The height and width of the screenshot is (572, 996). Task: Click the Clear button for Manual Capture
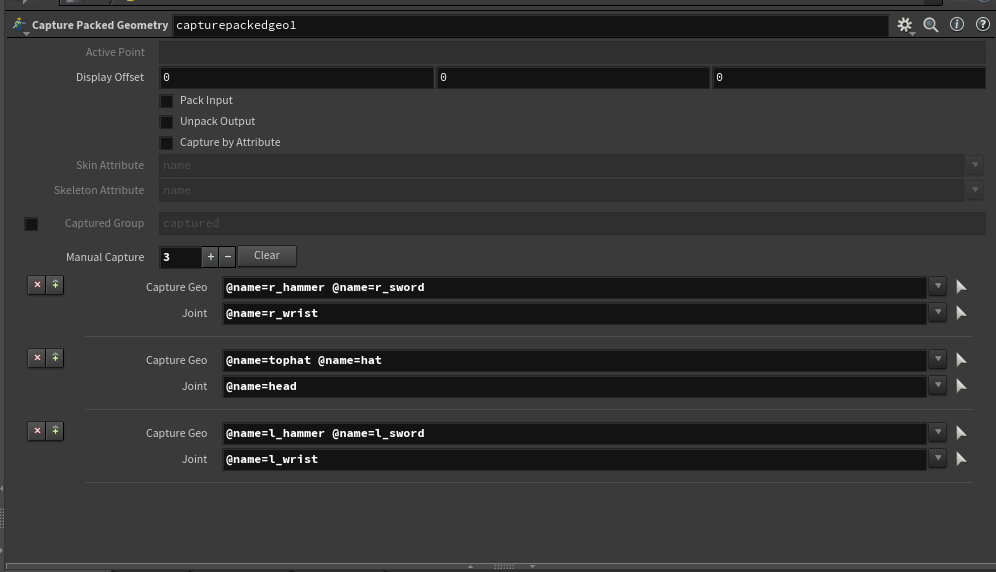[x=267, y=255]
